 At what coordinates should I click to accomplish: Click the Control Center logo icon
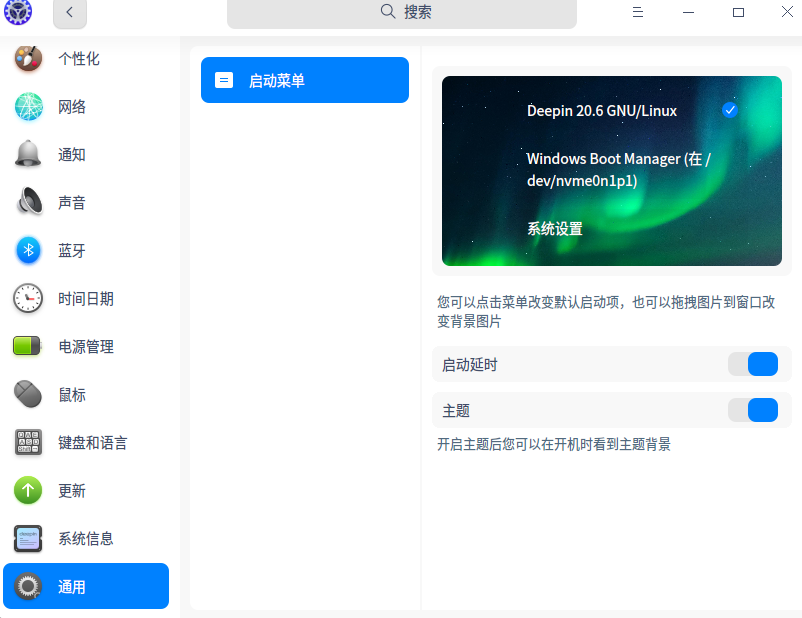click(x=18, y=12)
